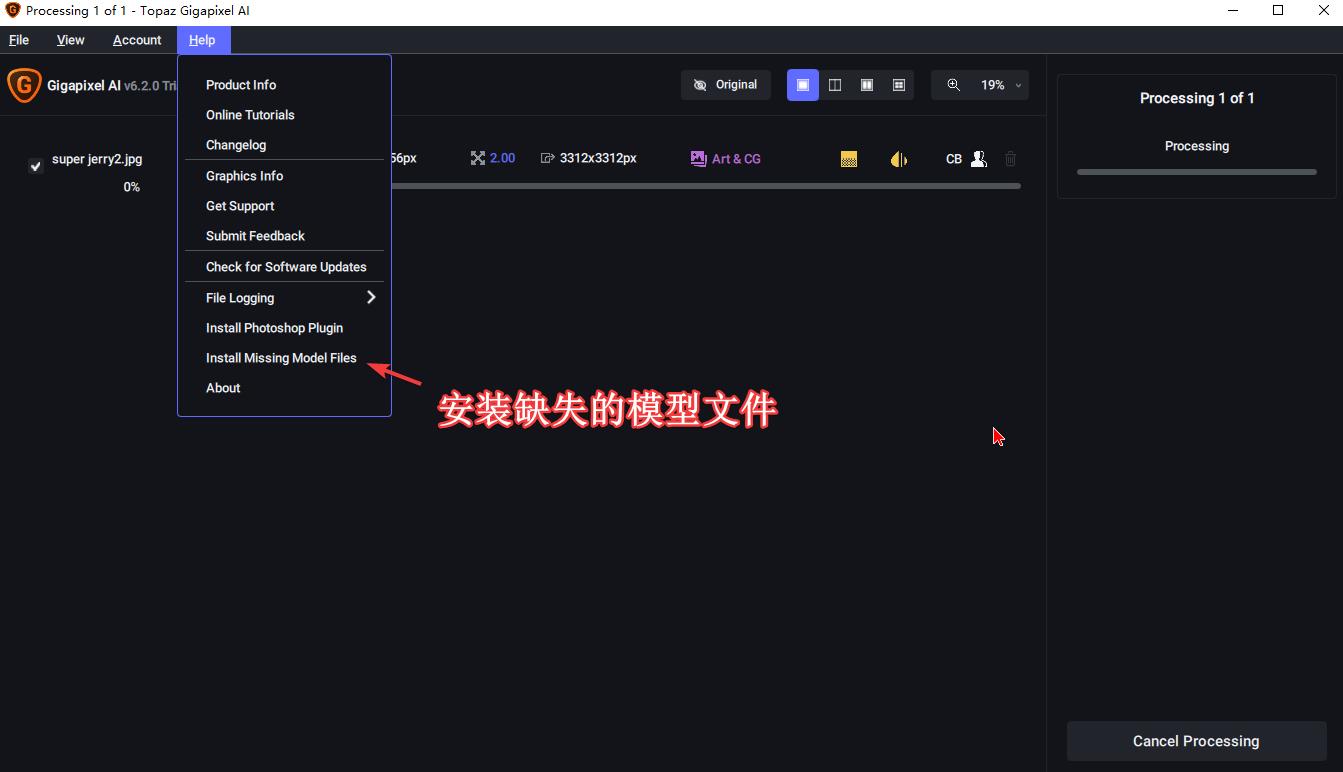Click the Topaz app icon in title bar
The height and width of the screenshot is (772, 1343).
pyautogui.click(x=13, y=11)
